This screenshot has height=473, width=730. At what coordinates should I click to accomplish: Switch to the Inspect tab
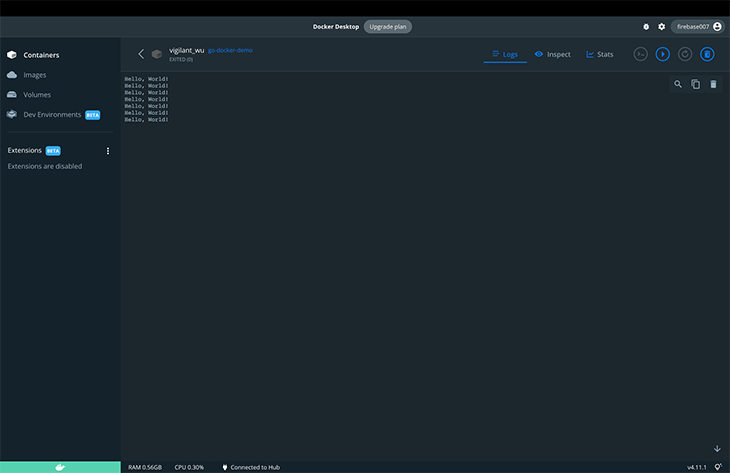point(552,54)
